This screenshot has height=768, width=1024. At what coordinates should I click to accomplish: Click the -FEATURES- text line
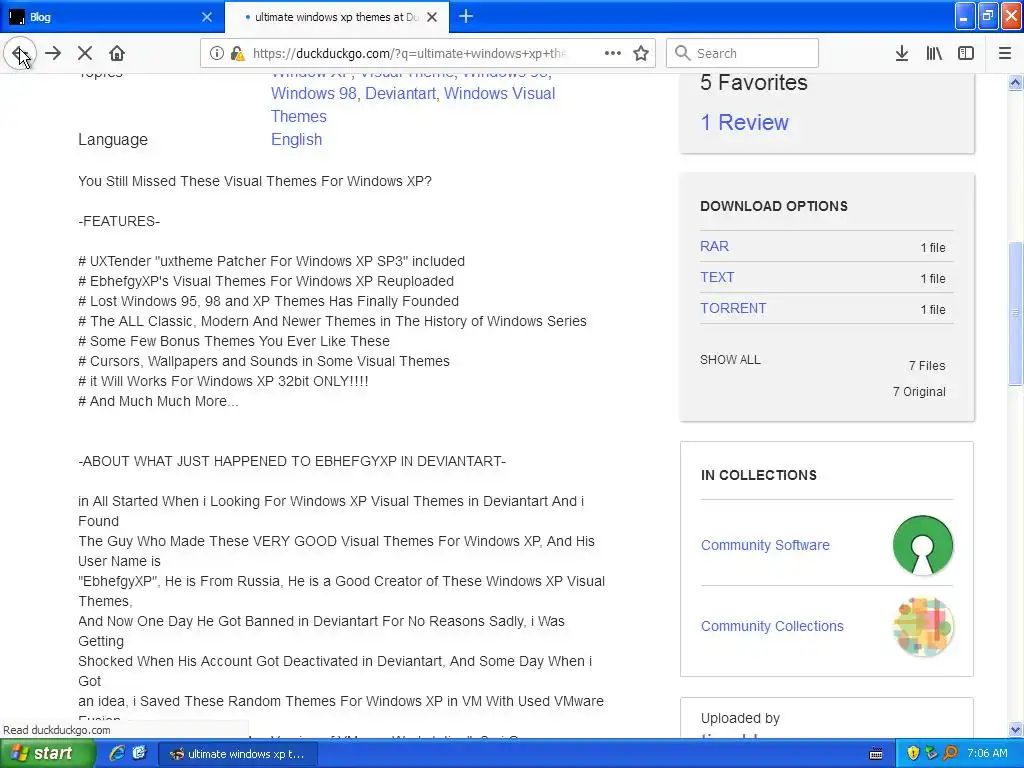(x=119, y=221)
